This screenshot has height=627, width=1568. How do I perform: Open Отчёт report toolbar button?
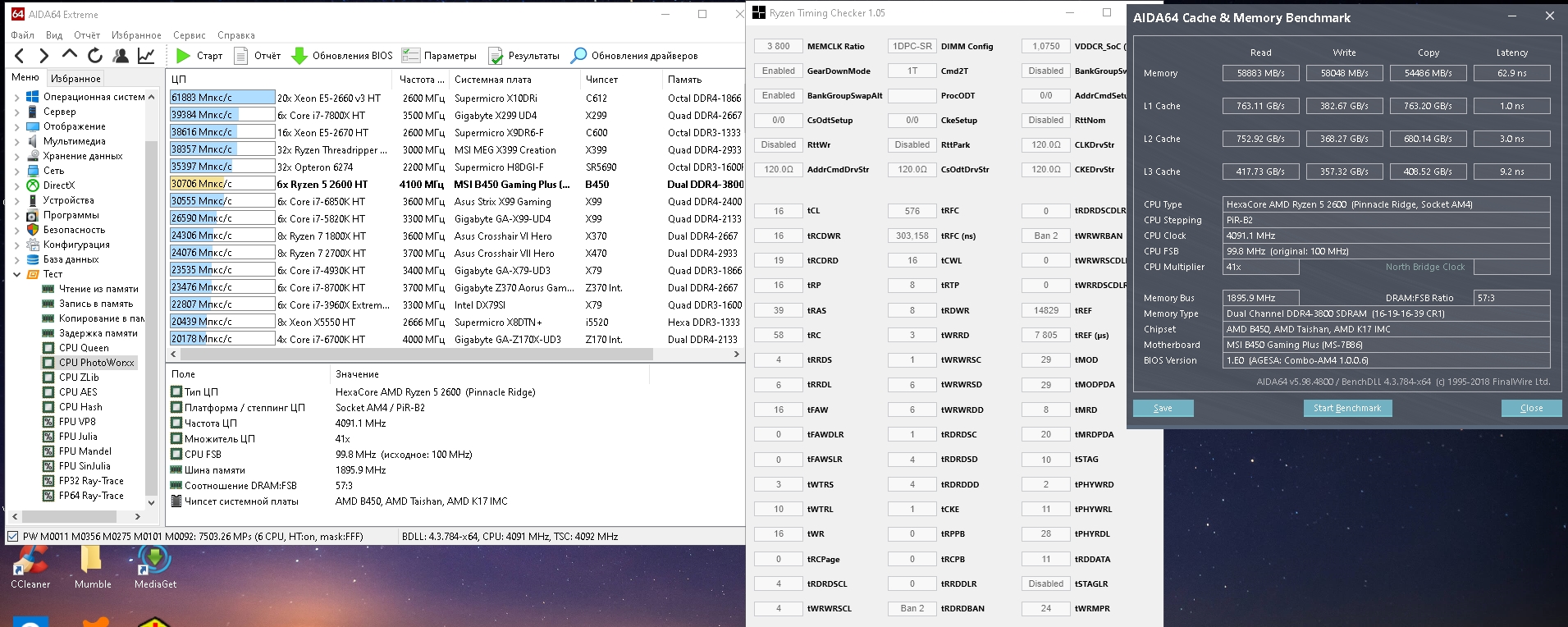[258, 56]
